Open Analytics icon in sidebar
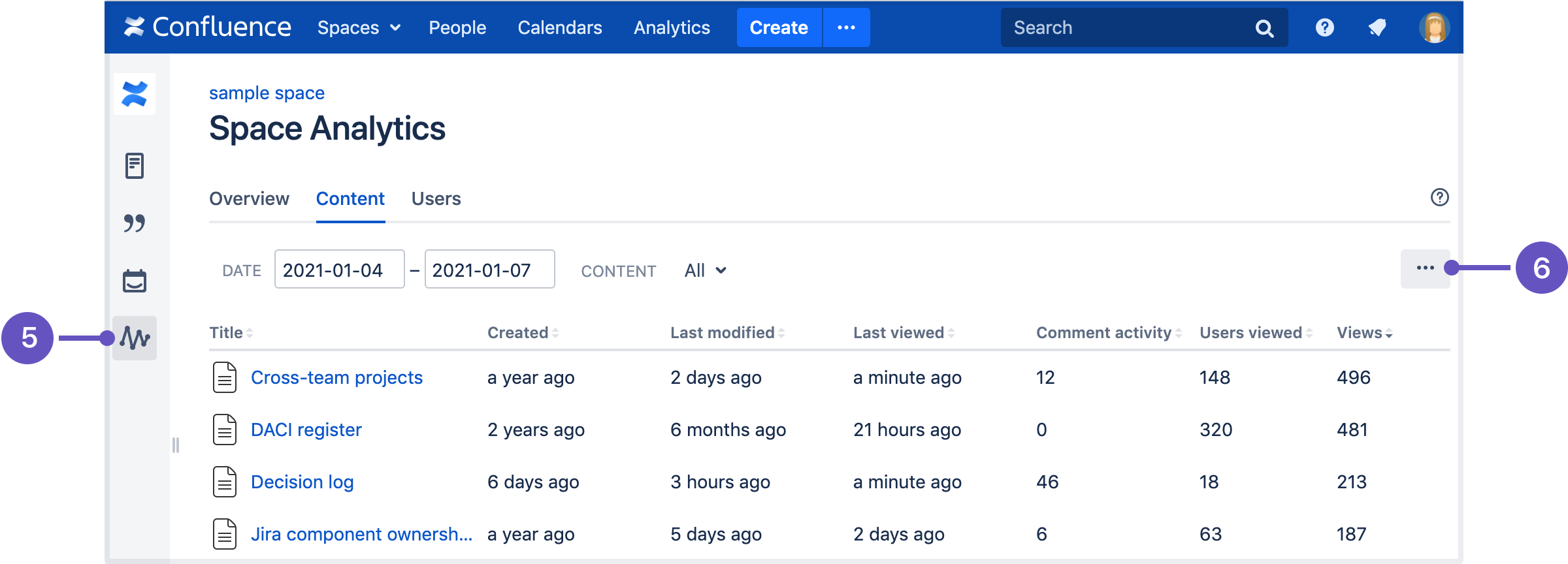The height and width of the screenshot is (564, 1568). [135, 338]
